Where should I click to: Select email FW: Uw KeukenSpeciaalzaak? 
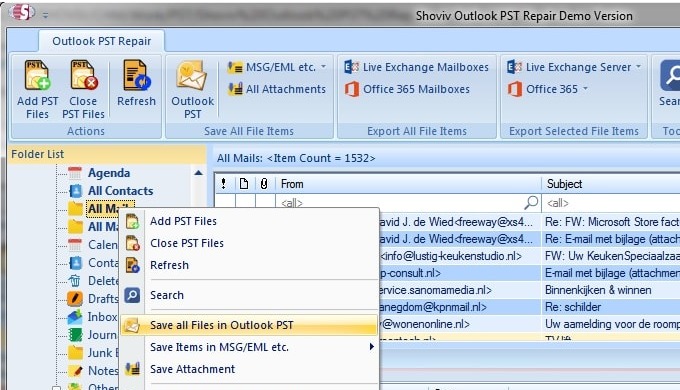pyautogui.click(x=612, y=256)
